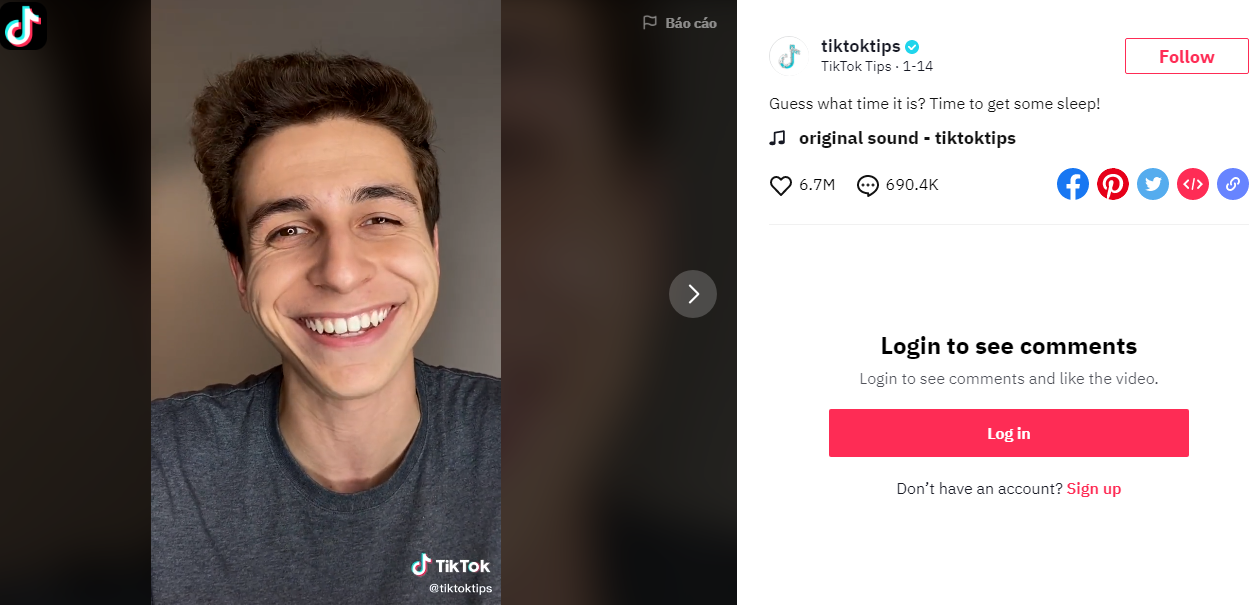
Task: Open the Sign up link
Action: tap(1093, 489)
